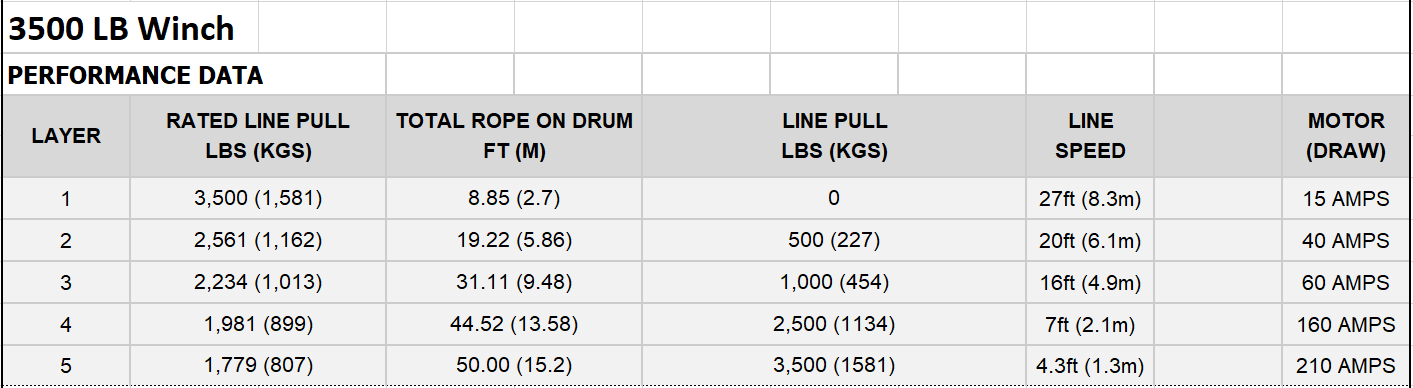Select the 50.00 (15.2) rope cell
The height and width of the screenshot is (388, 1413).
click(x=514, y=365)
